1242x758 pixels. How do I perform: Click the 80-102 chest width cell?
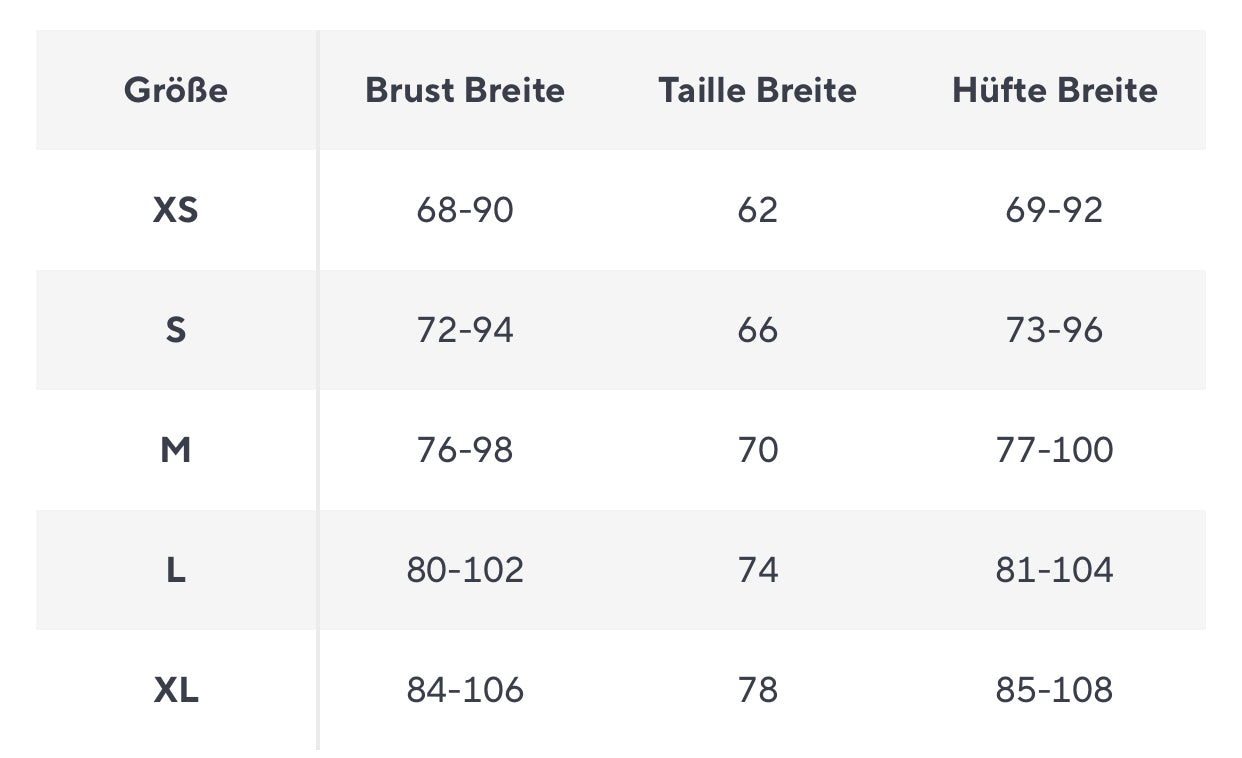[465, 570]
